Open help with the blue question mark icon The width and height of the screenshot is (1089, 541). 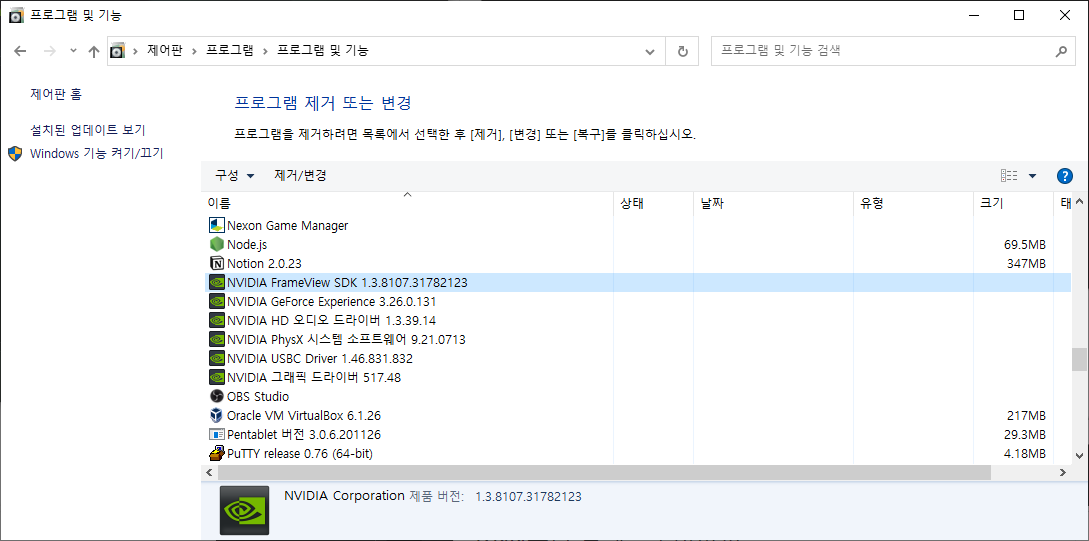[x=1065, y=176]
